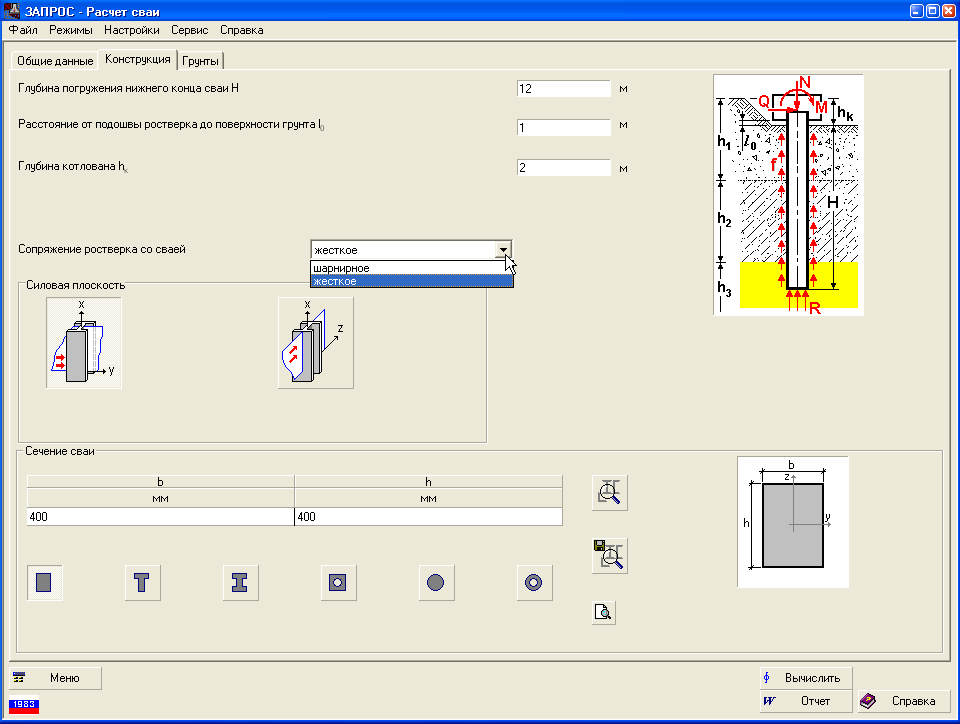Collapse the Сопряжение ростверка dropdown arrow

coord(503,250)
